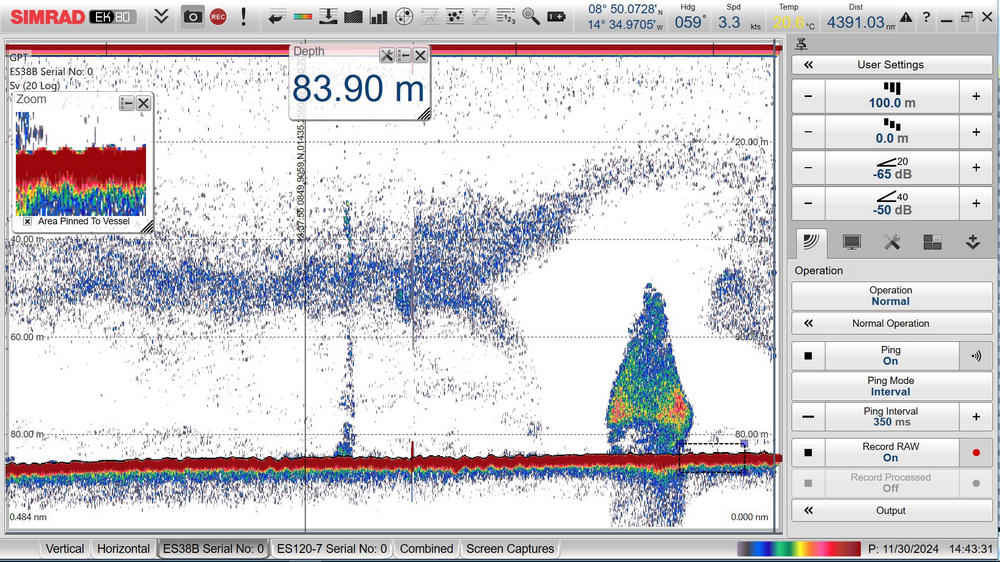Click the Ping On button
Screen dimensions: 1000x562
(x=892, y=356)
